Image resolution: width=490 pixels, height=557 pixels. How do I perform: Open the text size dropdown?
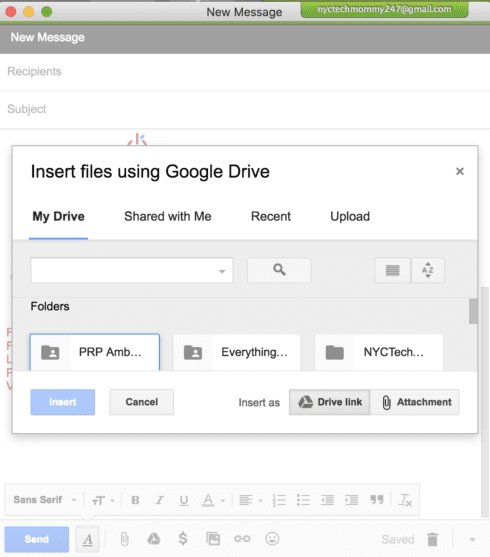[103, 501]
